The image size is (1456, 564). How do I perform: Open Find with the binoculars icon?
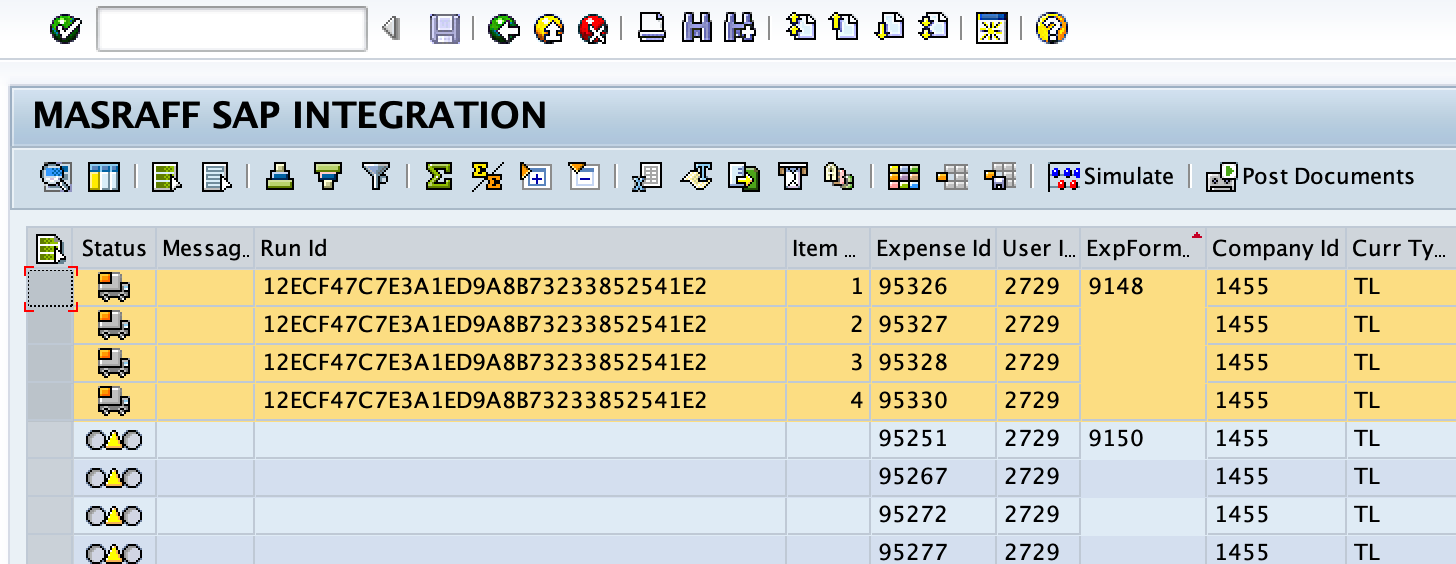696,28
